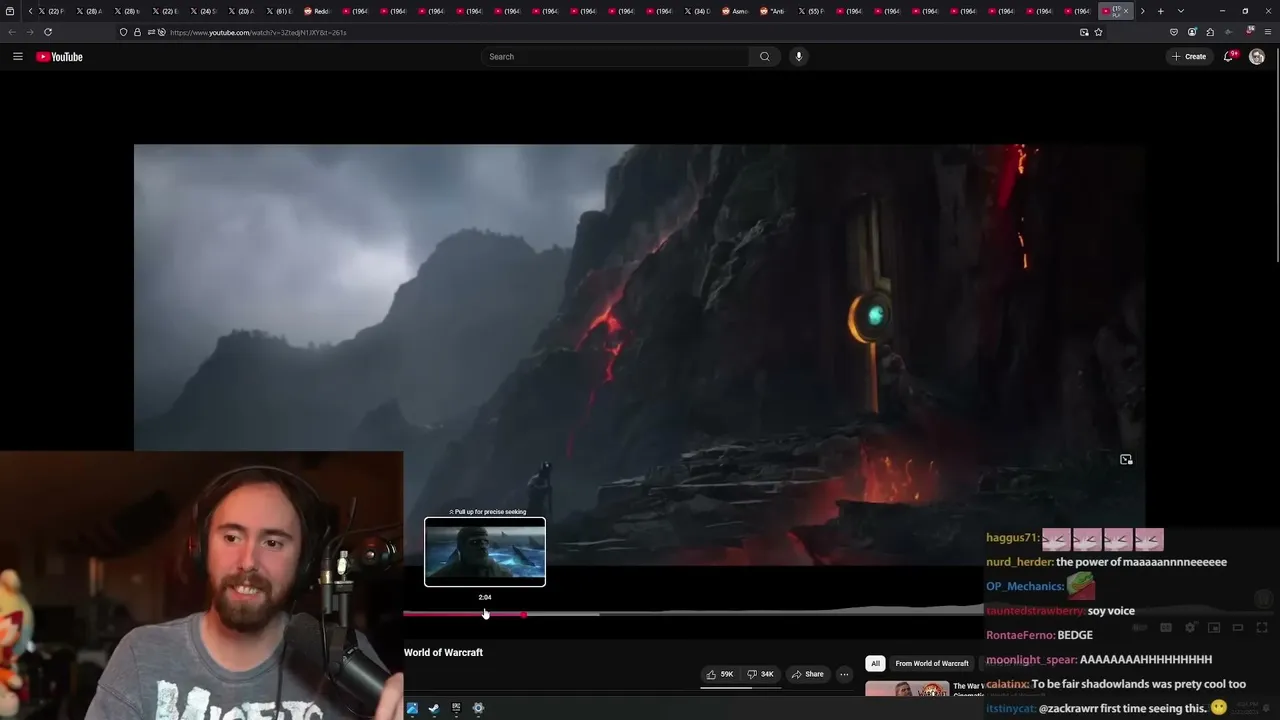Screen dimensions: 1280x720
Task: Open Steam from the taskbar
Action: click(434, 709)
